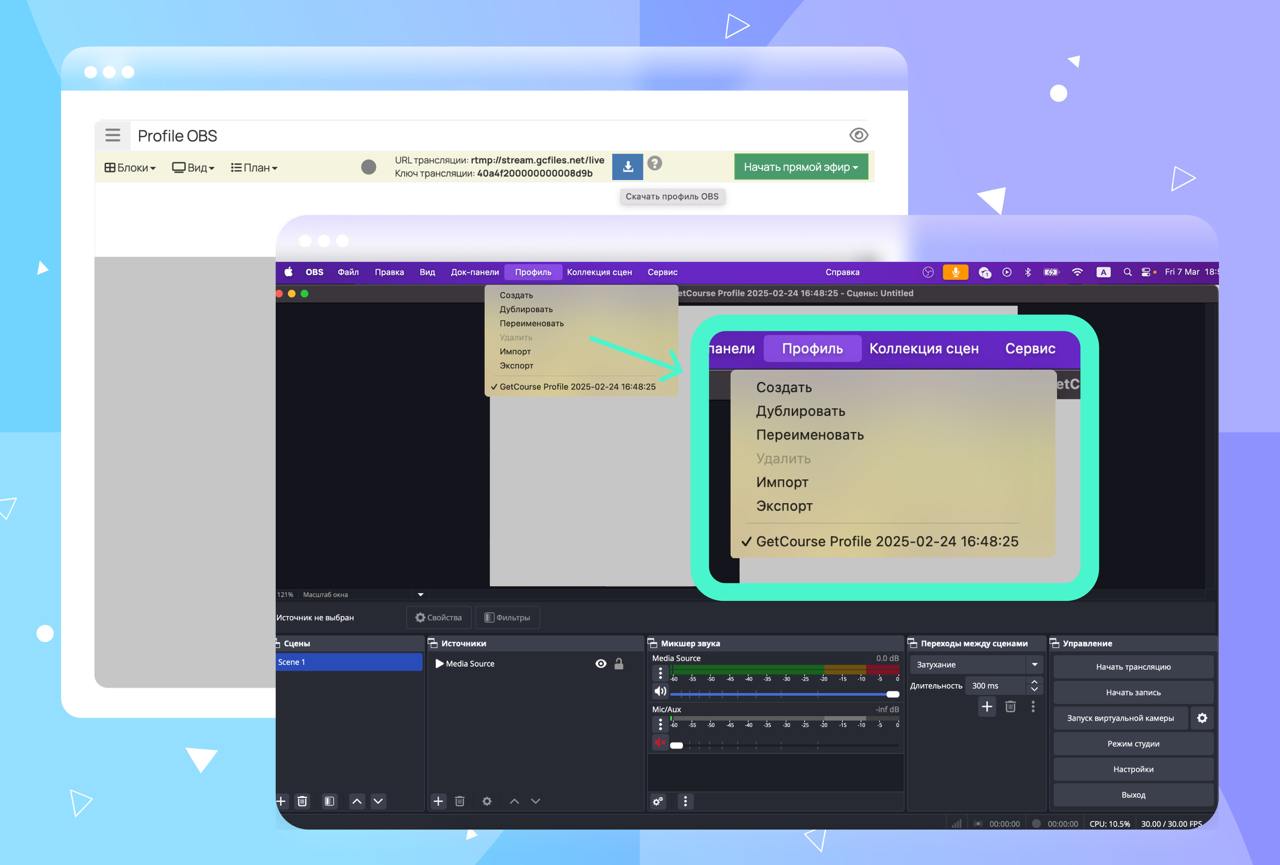Click the Выход button
Viewport: 1280px width, 865px height.
pyautogui.click(x=1133, y=795)
